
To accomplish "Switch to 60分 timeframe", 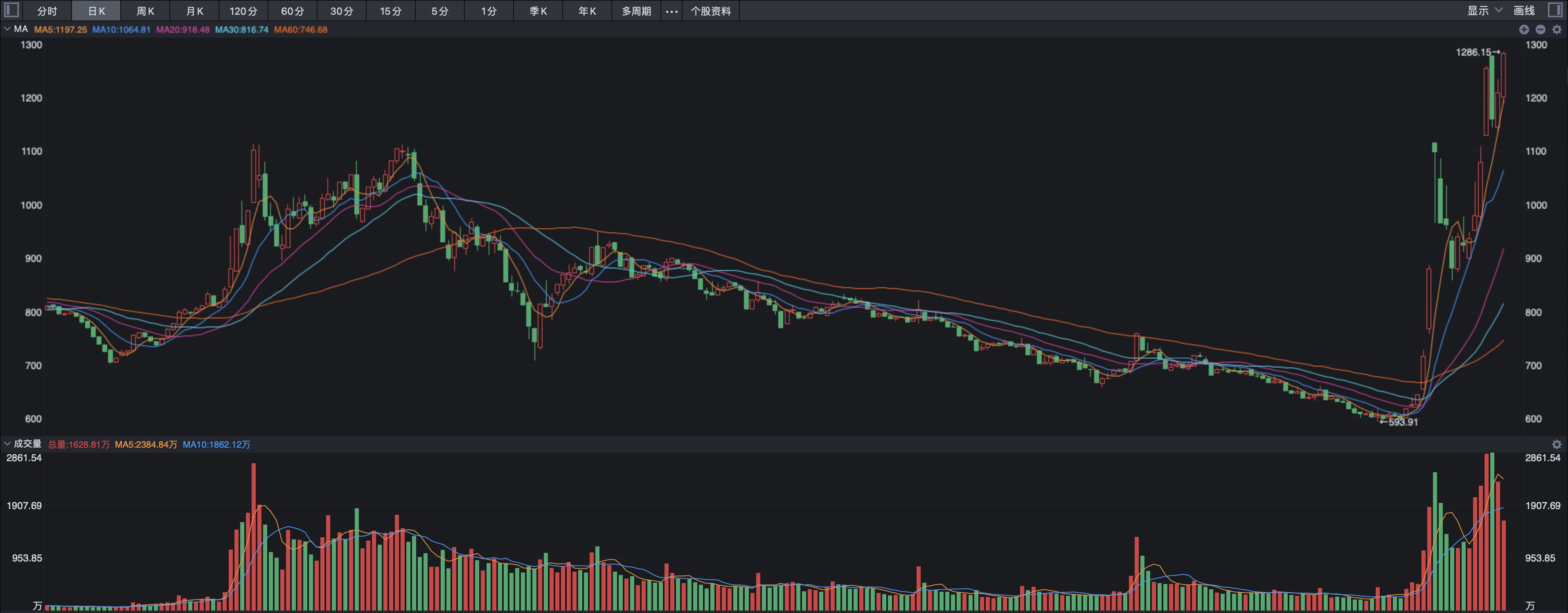I will coord(292,11).
